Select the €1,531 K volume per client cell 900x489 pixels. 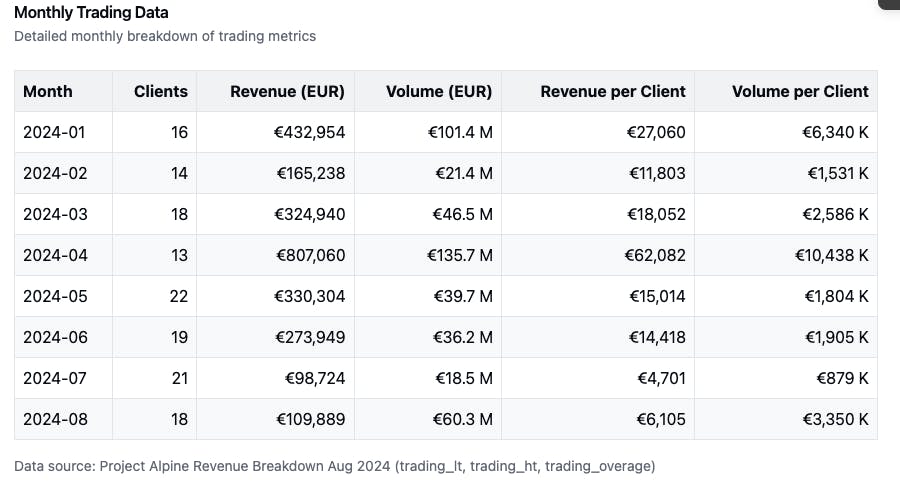[x=836, y=173]
